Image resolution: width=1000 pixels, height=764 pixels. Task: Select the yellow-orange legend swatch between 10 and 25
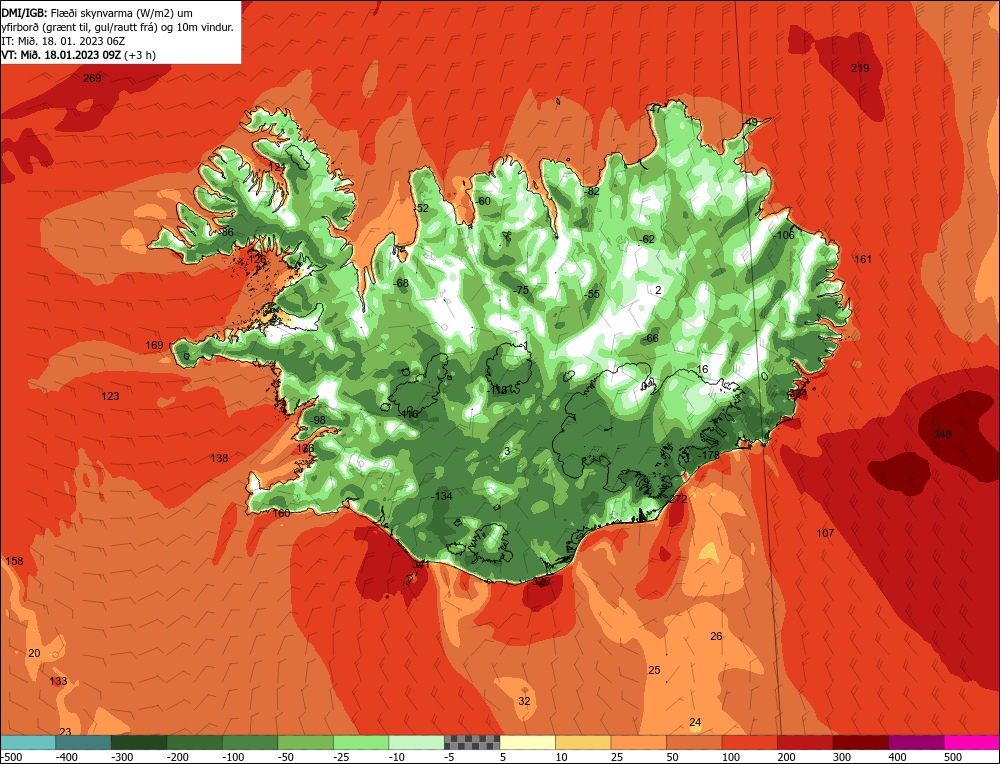pos(583,742)
